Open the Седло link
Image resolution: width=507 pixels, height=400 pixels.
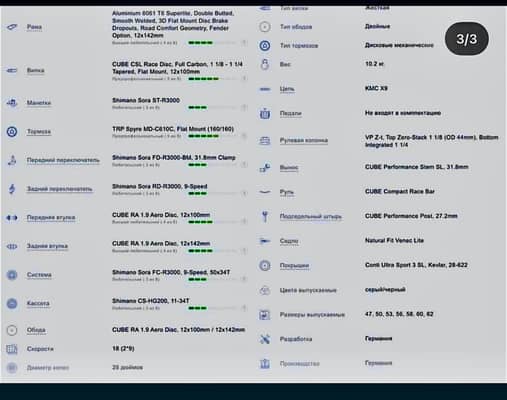289,241
